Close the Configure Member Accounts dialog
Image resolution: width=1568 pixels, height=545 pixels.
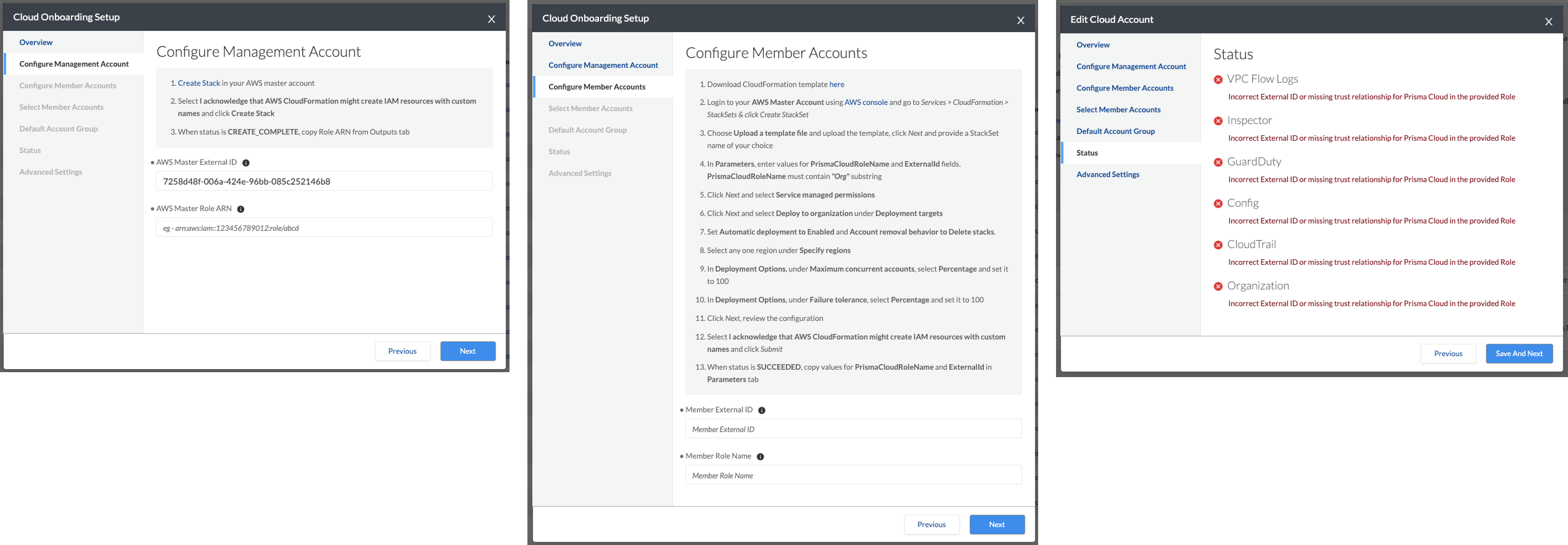1021,20
